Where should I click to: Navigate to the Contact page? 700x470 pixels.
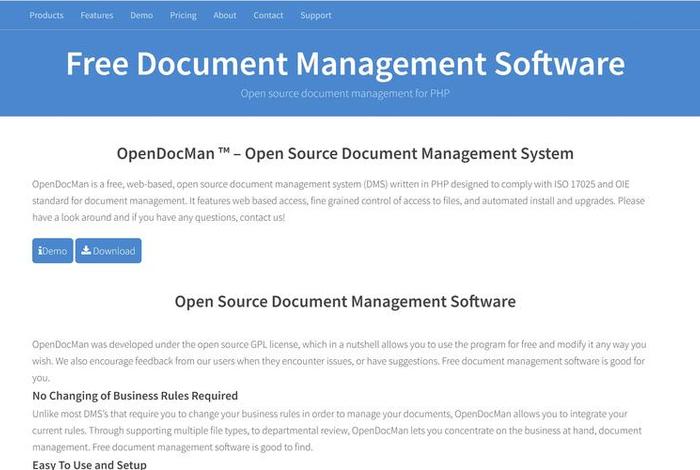pyautogui.click(x=268, y=15)
